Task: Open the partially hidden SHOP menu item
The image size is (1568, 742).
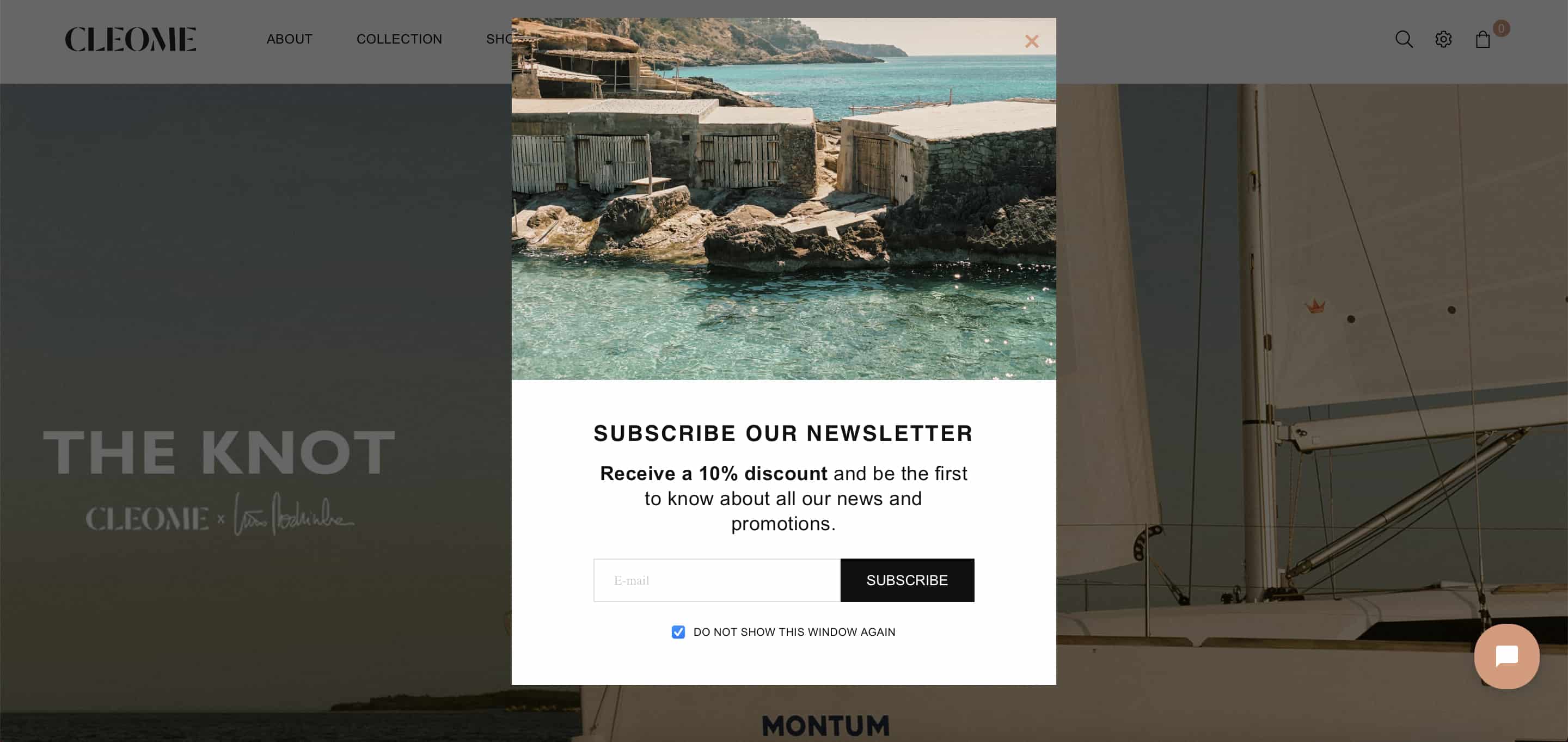Action: (499, 39)
